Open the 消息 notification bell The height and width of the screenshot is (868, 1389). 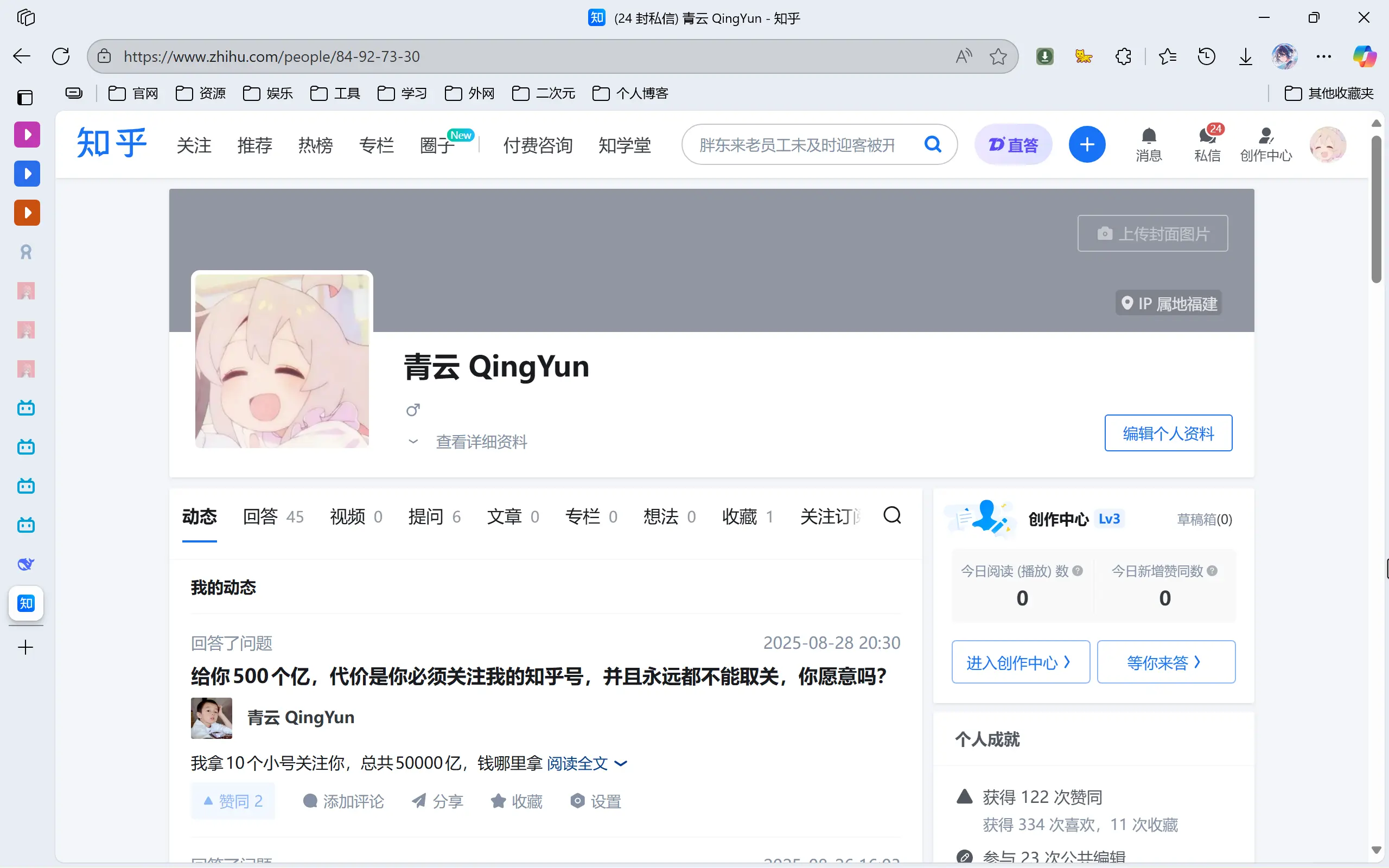[1148, 144]
